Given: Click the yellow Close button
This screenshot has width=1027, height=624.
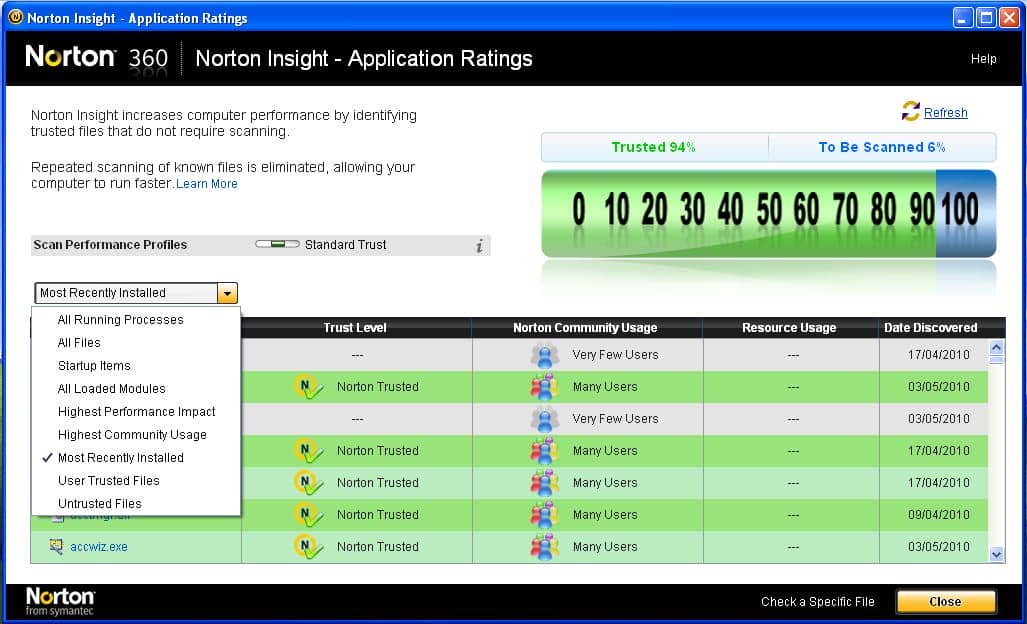Looking at the screenshot, I should coord(946,601).
